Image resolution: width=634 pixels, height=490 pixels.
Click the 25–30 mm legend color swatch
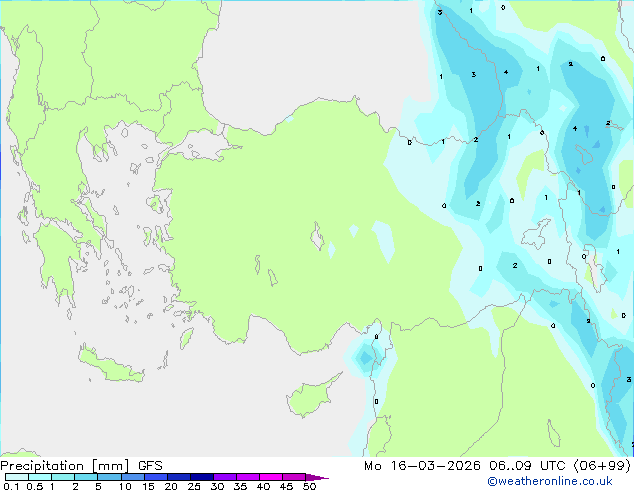pyautogui.click(x=202, y=477)
